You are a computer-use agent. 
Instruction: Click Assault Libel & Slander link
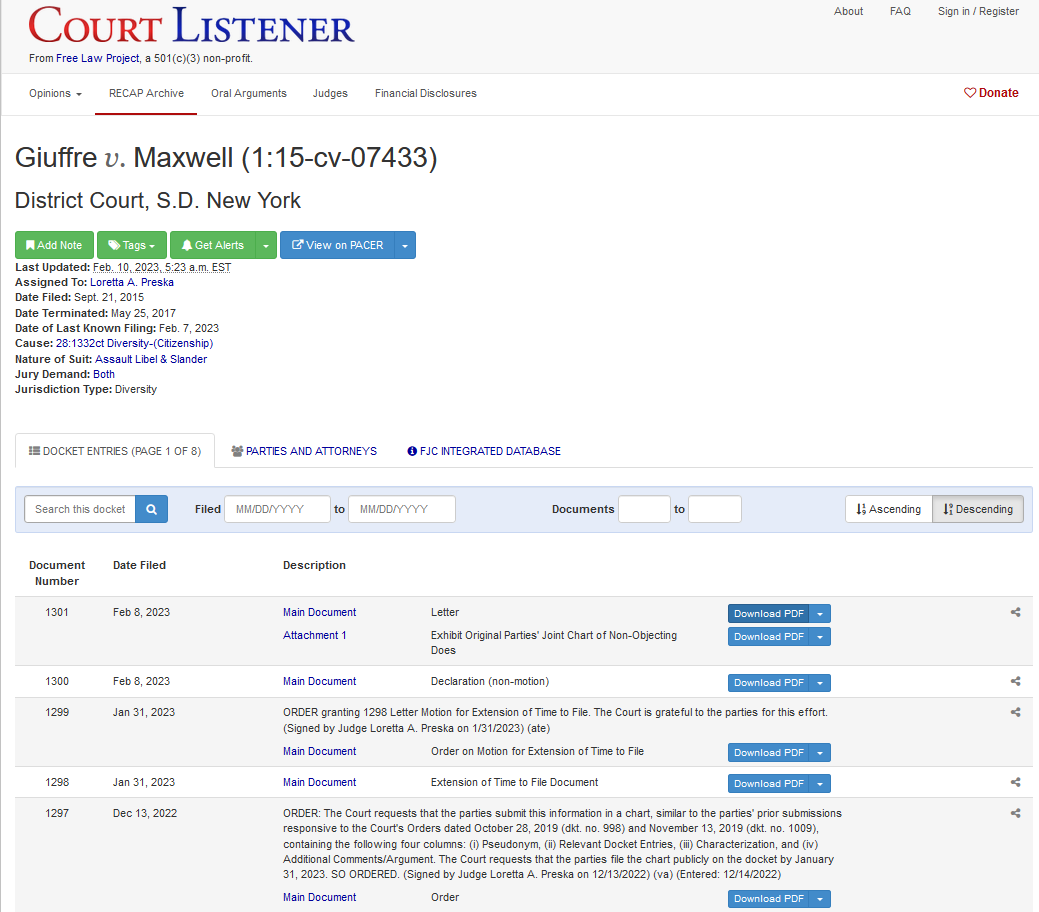[x=151, y=359]
